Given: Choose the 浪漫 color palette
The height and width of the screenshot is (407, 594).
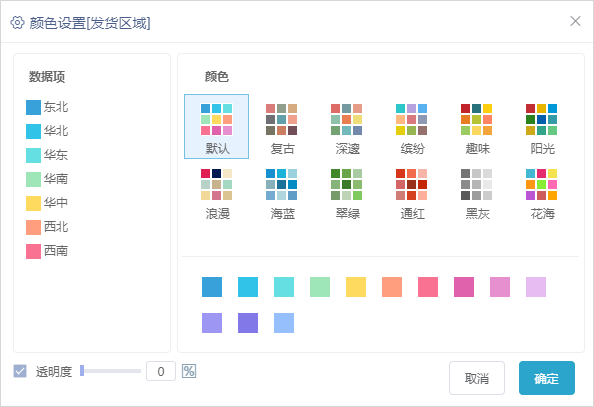Looking at the screenshot, I should coord(216,192).
